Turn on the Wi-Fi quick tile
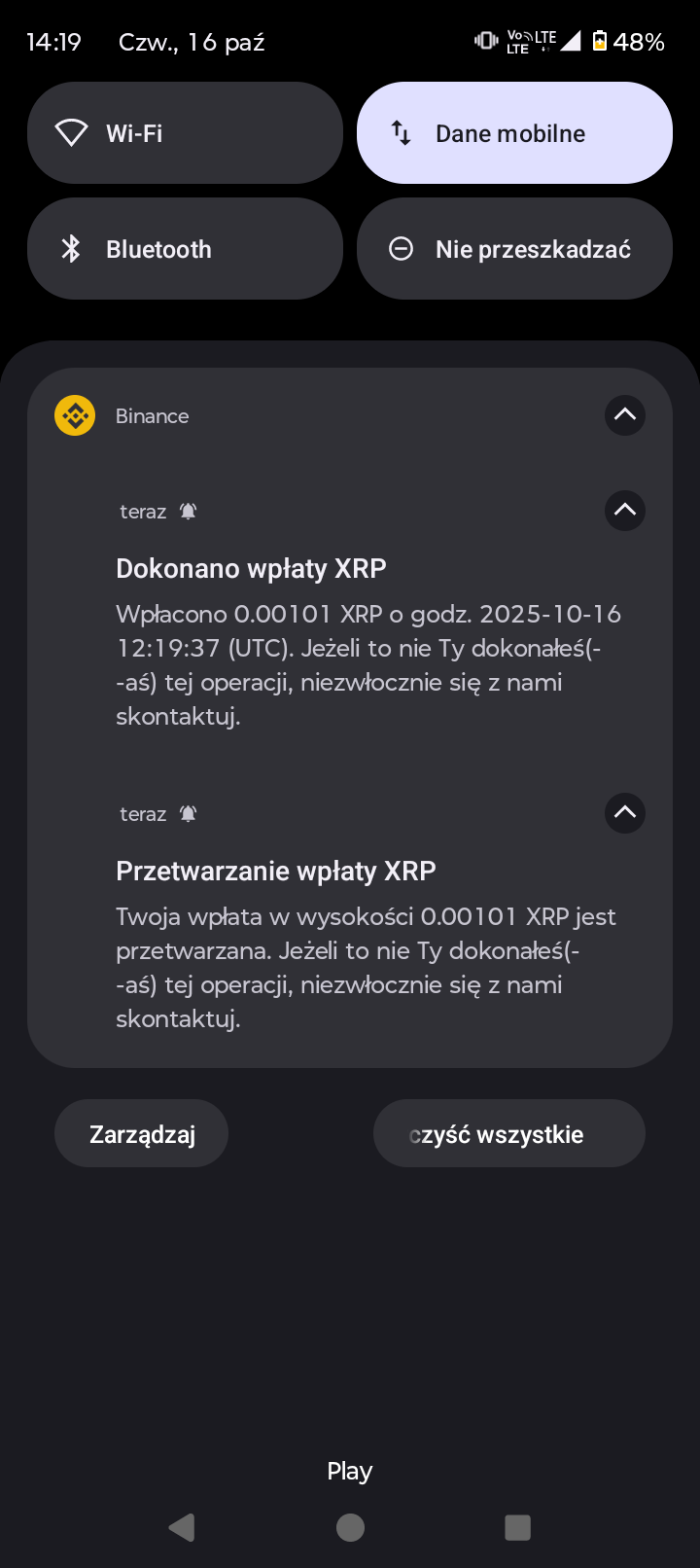 point(185,133)
